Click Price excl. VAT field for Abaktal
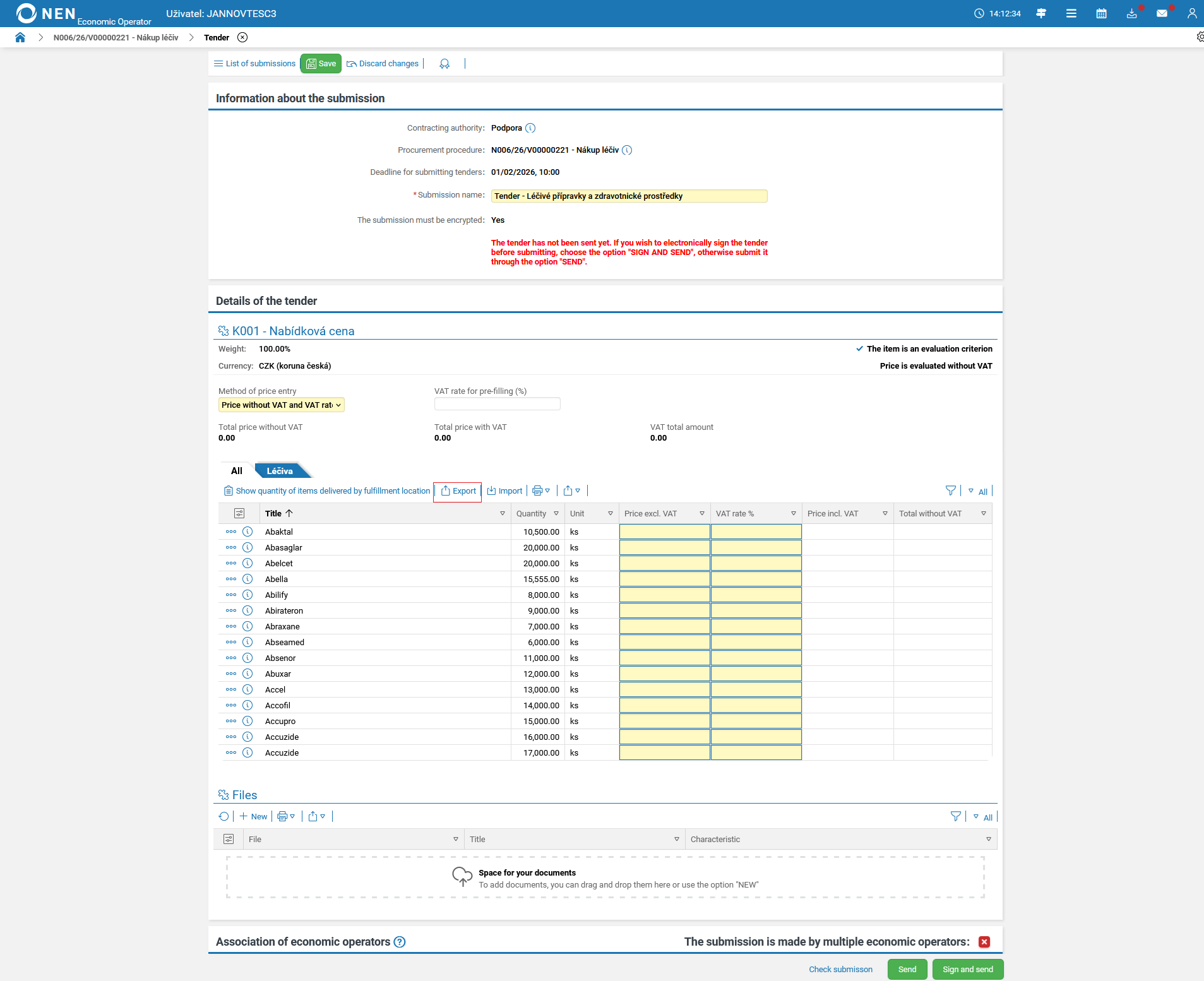The height and width of the screenshot is (981, 1204). pyautogui.click(x=664, y=532)
